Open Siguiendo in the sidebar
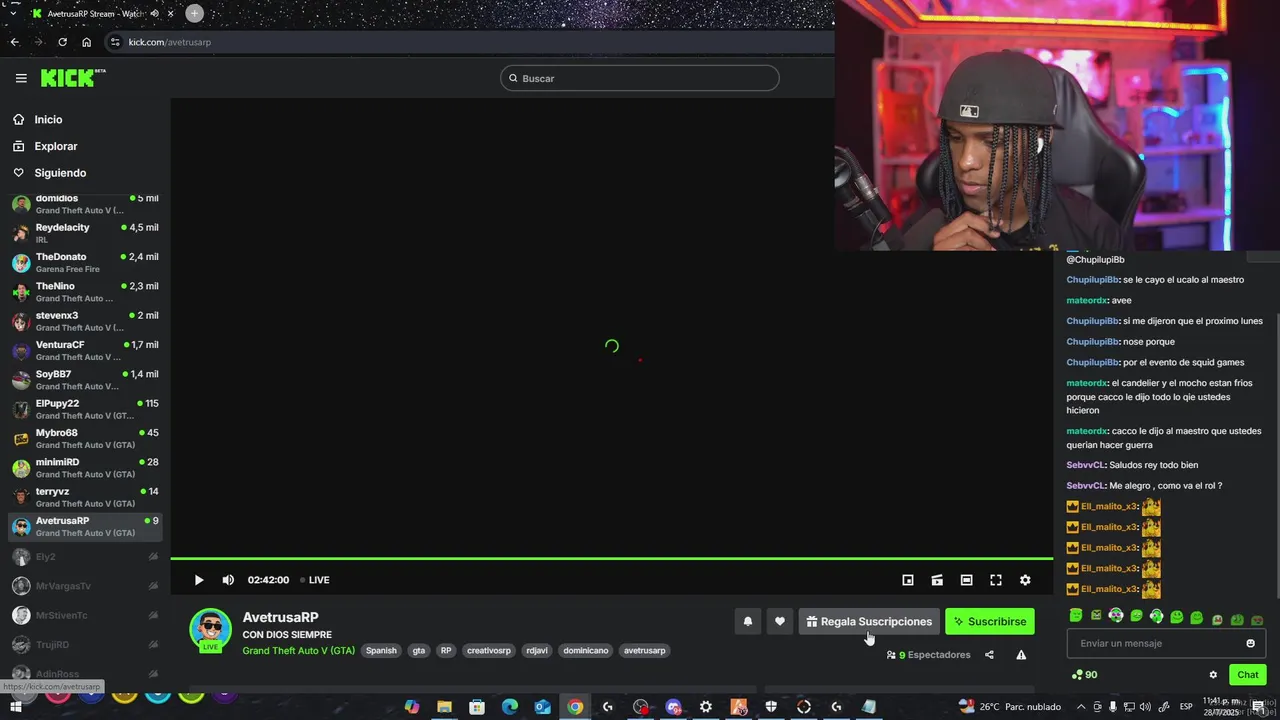 [60, 173]
